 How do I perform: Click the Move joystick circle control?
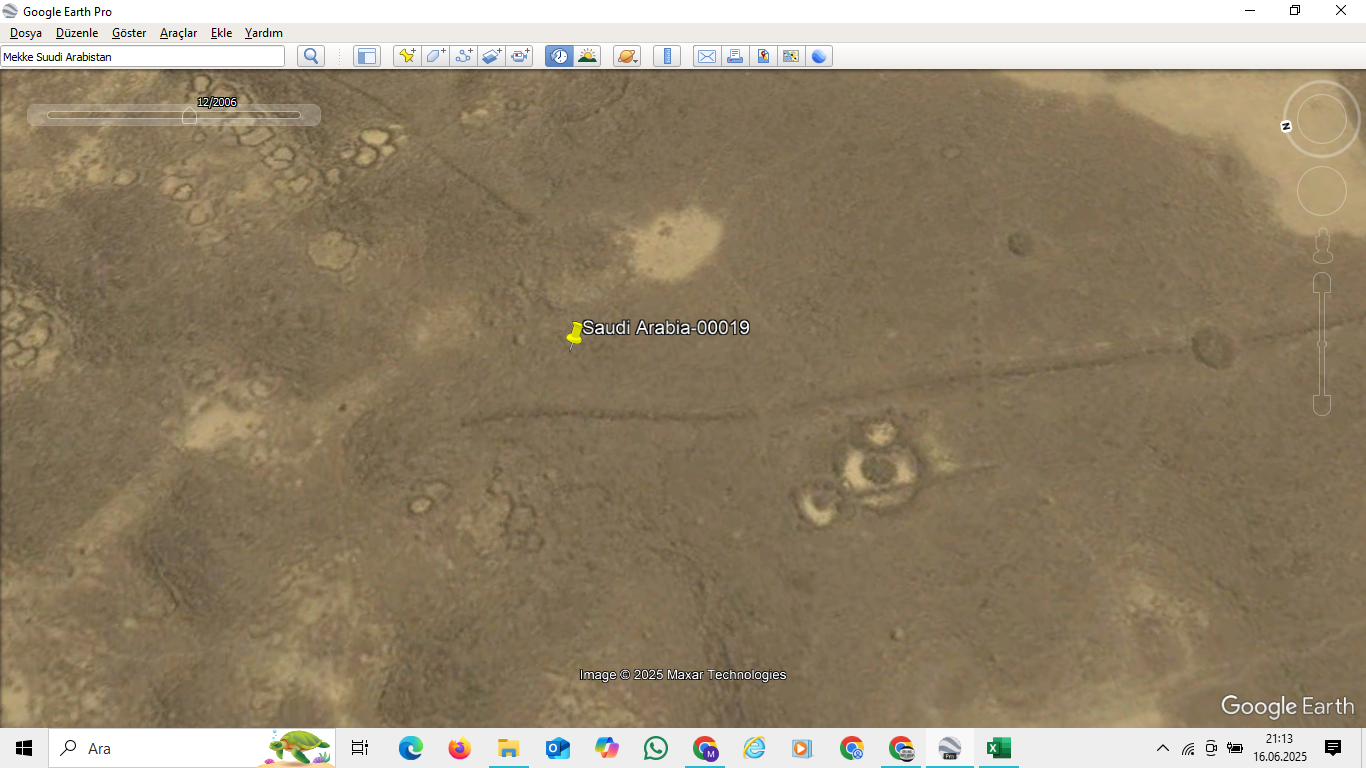pyautogui.click(x=1322, y=191)
